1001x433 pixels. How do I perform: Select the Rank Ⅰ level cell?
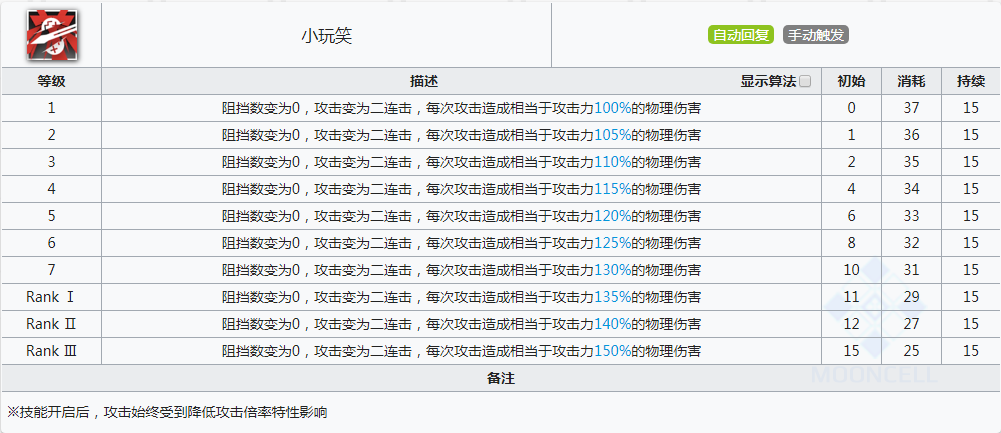[51, 297]
